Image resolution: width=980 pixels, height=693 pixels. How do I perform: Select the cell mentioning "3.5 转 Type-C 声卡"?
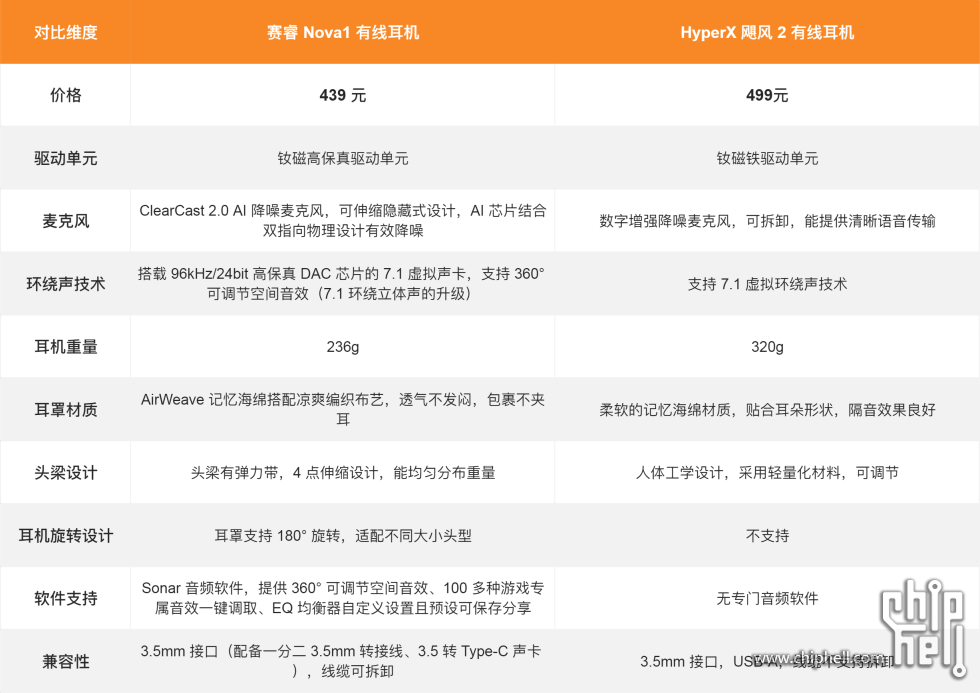342,661
